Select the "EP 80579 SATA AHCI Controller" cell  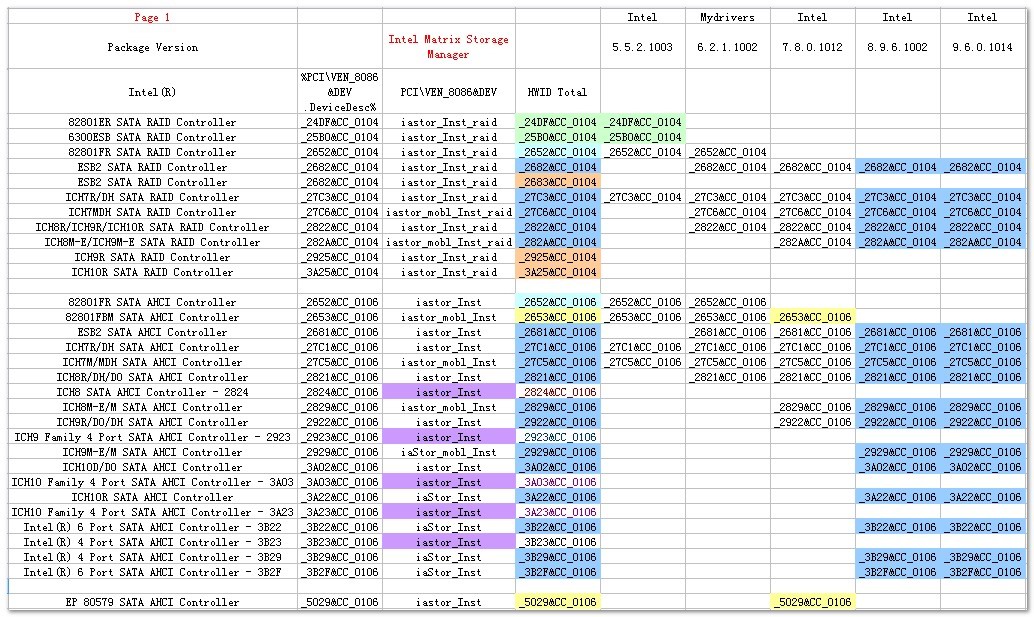click(153, 602)
